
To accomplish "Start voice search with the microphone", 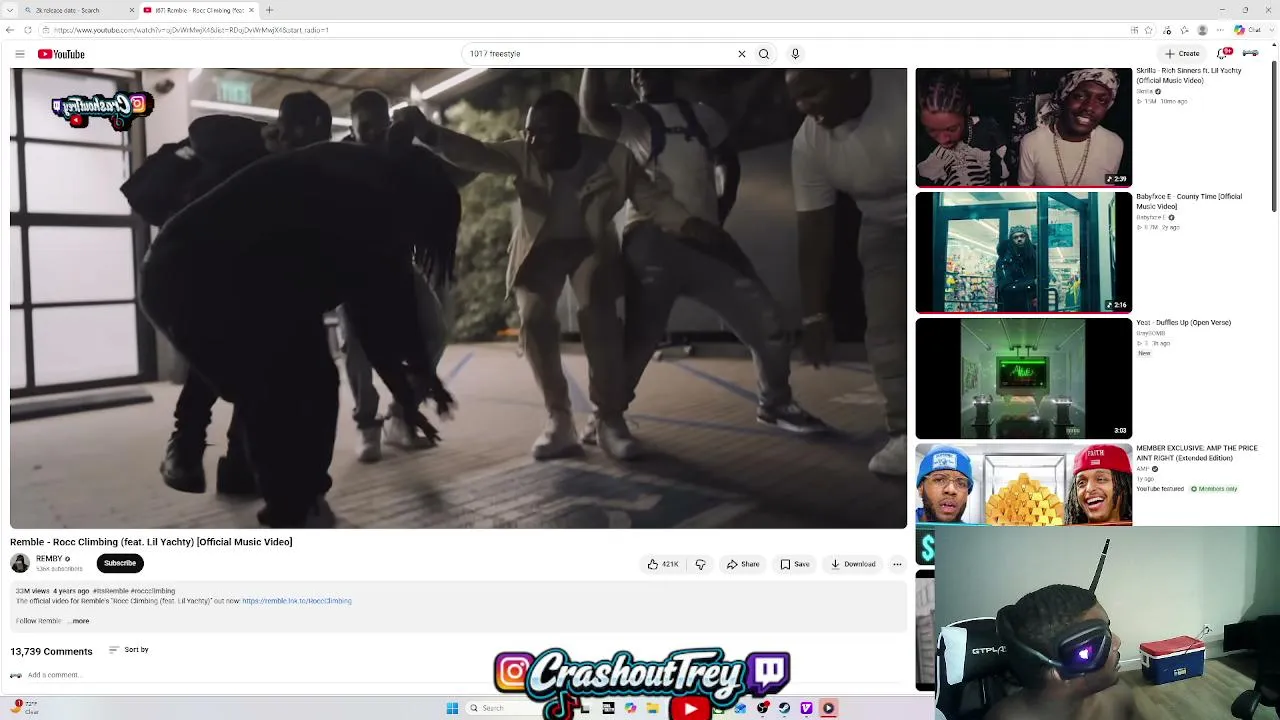I will 795,54.
